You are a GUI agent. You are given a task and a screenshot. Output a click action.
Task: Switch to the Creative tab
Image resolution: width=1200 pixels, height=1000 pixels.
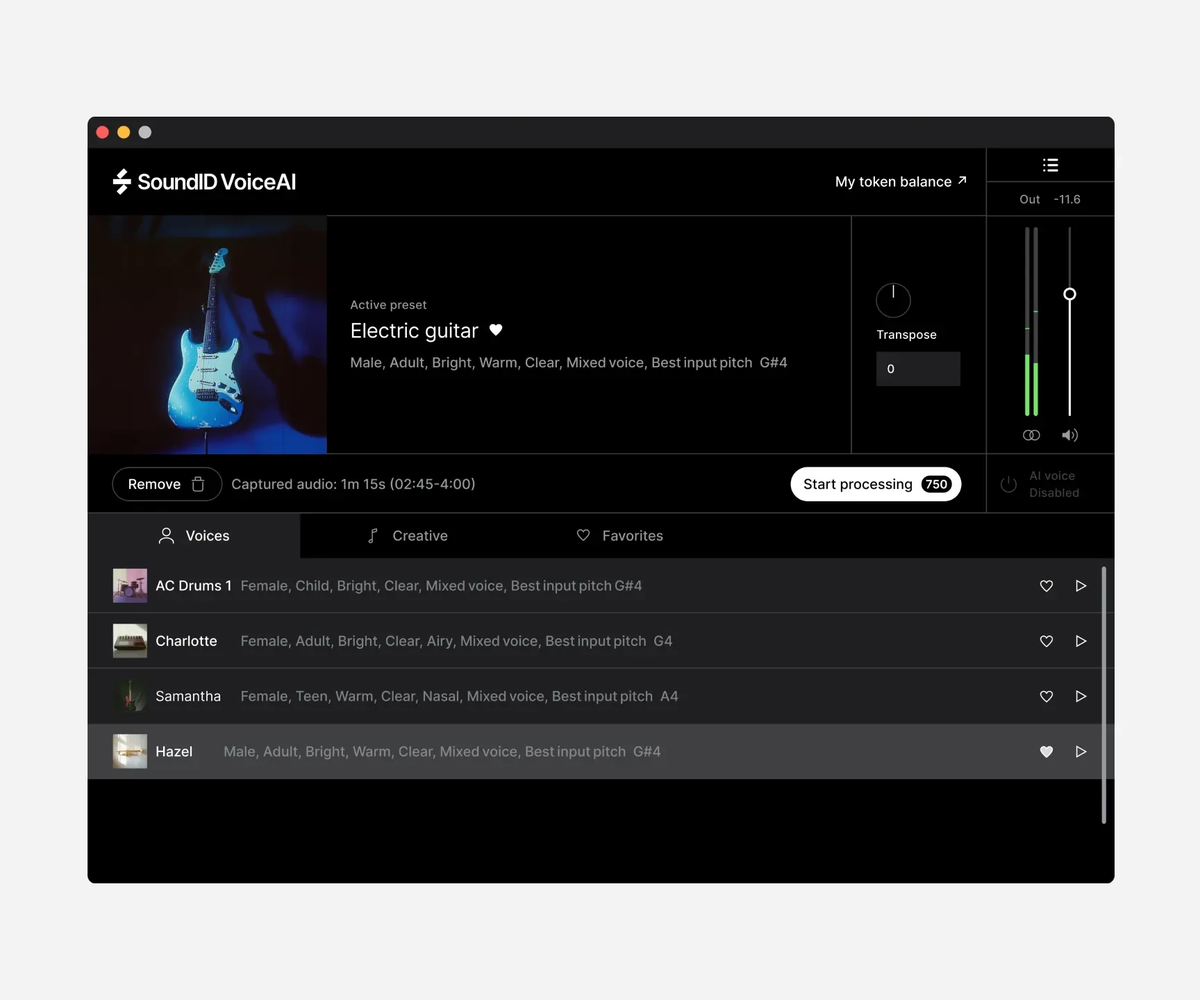tap(407, 536)
